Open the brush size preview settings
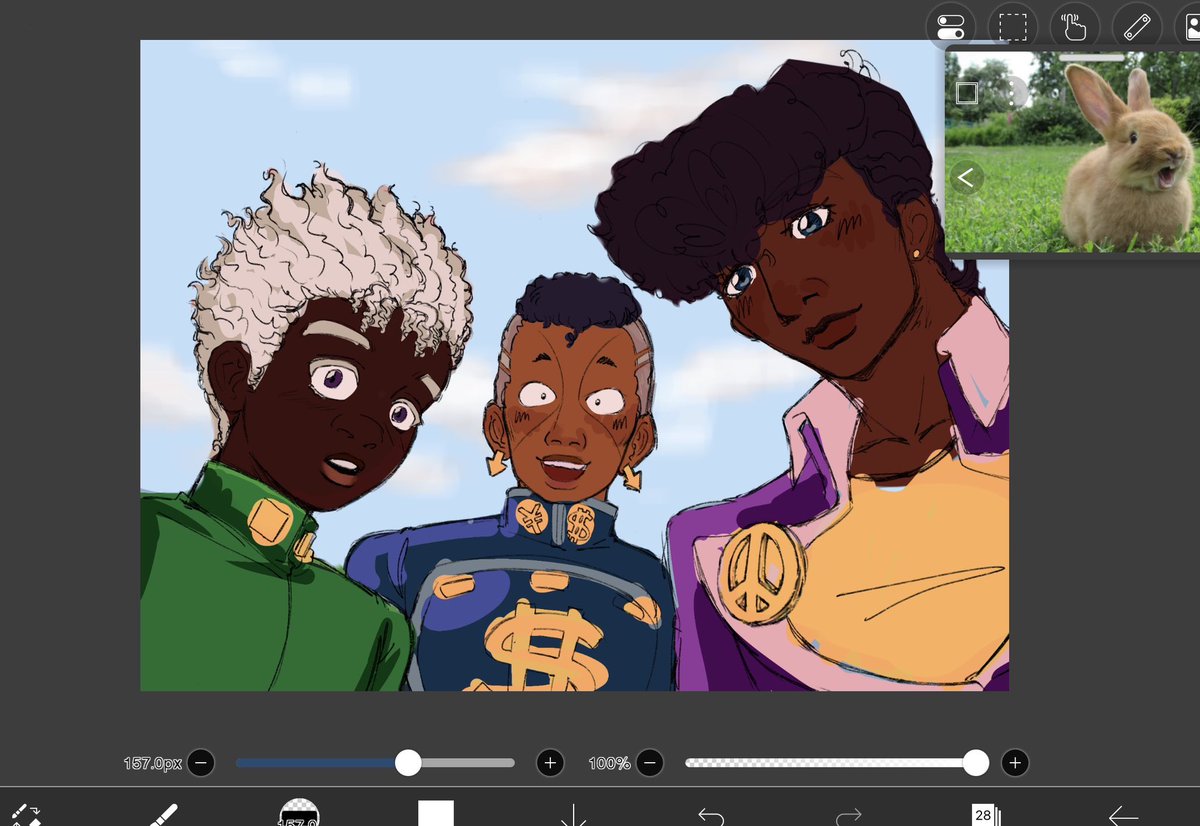The width and height of the screenshot is (1200, 826). tap(299, 812)
